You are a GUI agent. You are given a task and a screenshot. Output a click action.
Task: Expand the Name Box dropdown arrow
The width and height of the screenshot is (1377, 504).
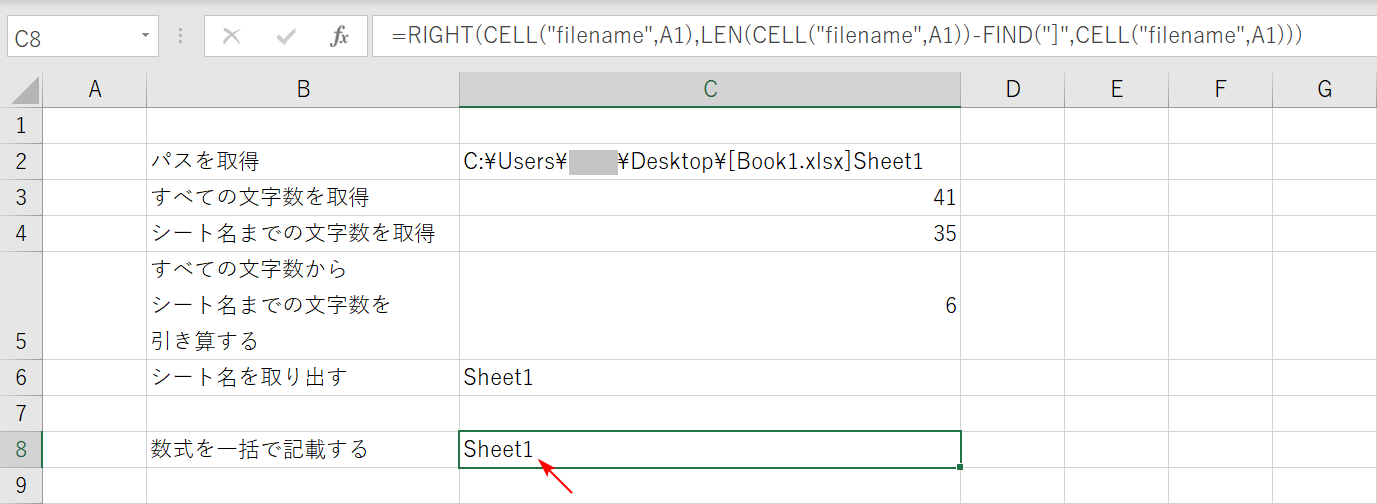(x=146, y=38)
